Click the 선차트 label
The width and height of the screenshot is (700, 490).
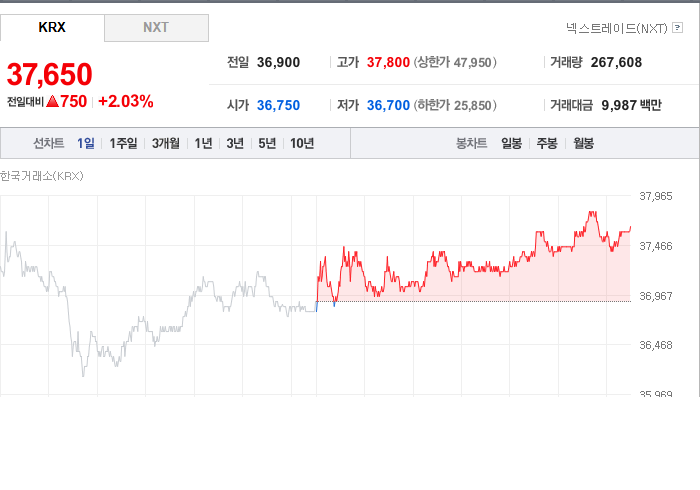coord(49,143)
